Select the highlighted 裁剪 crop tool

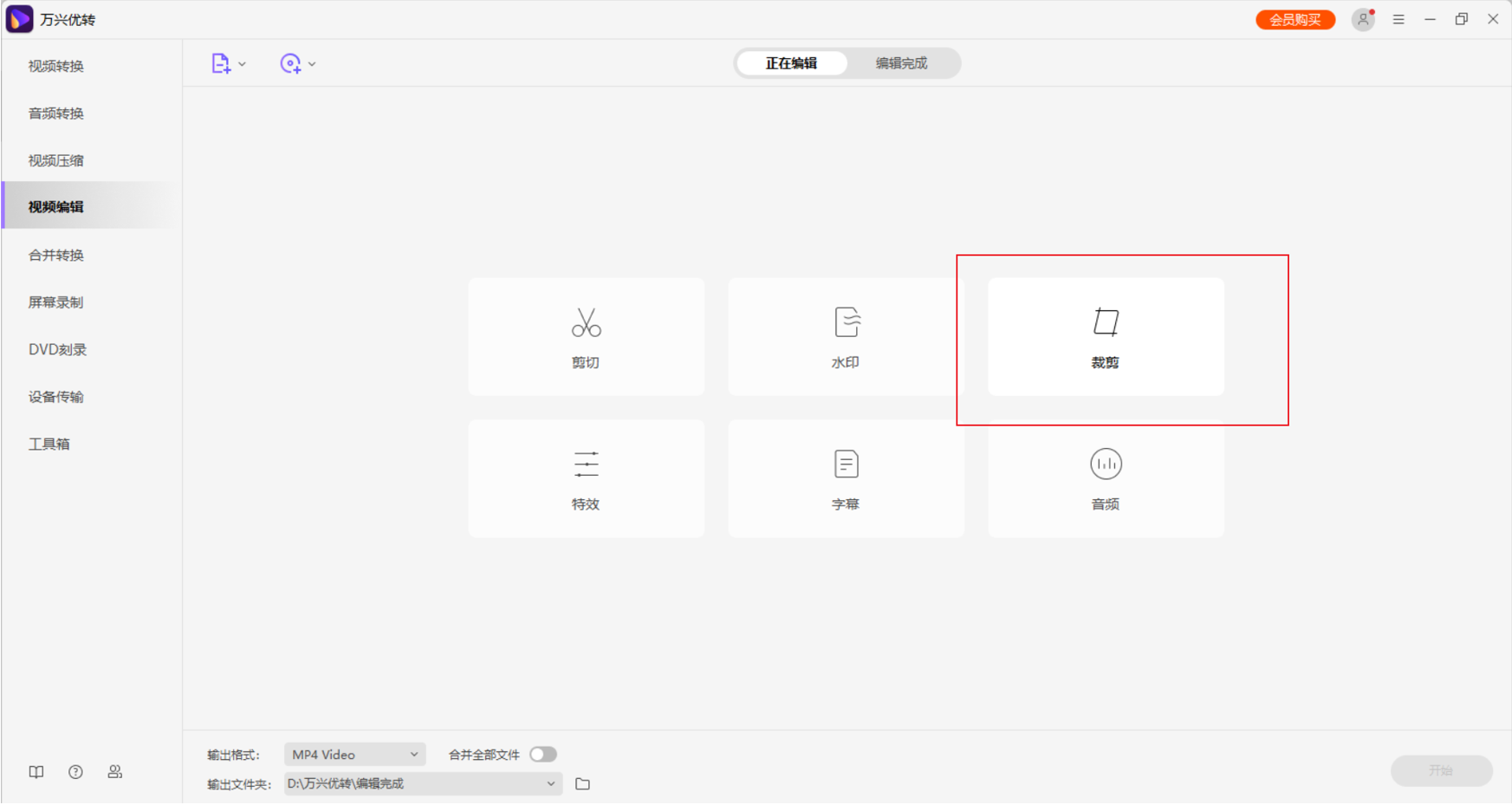click(1106, 337)
